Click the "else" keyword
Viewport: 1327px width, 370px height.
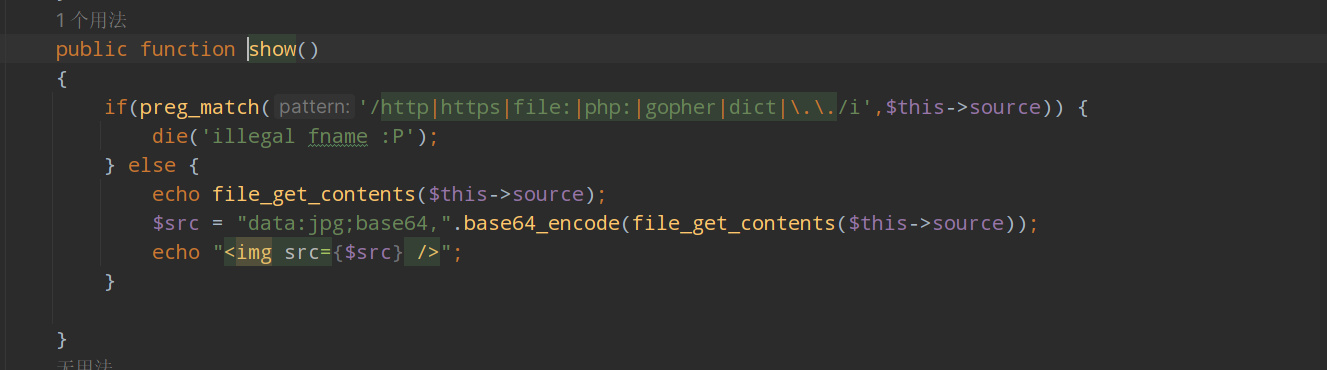click(x=152, y=165)
